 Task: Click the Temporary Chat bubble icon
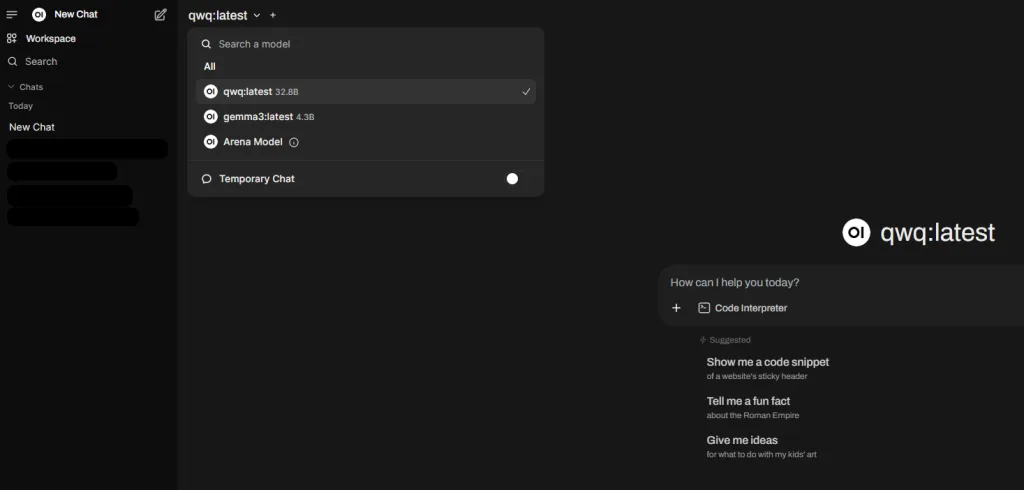coord(206,178)
